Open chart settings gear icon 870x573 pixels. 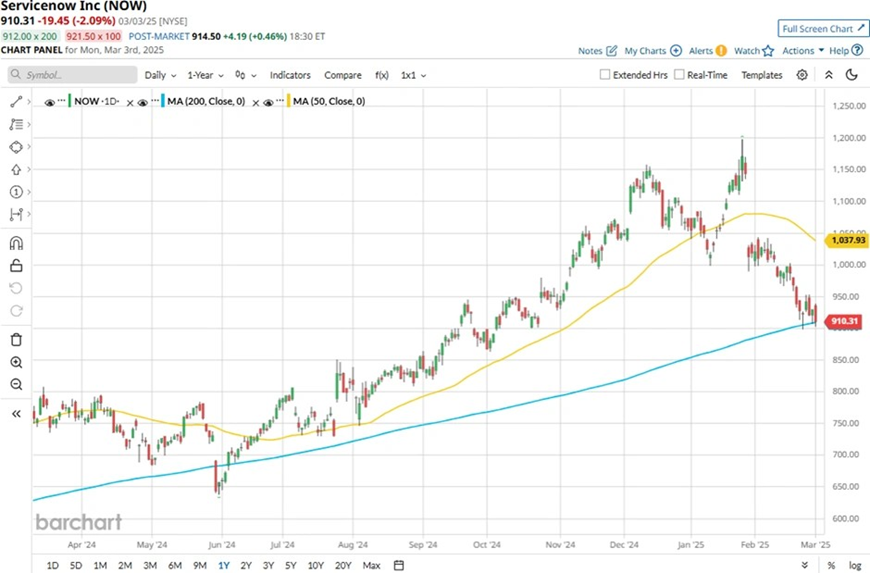click(x=802, y=75)
